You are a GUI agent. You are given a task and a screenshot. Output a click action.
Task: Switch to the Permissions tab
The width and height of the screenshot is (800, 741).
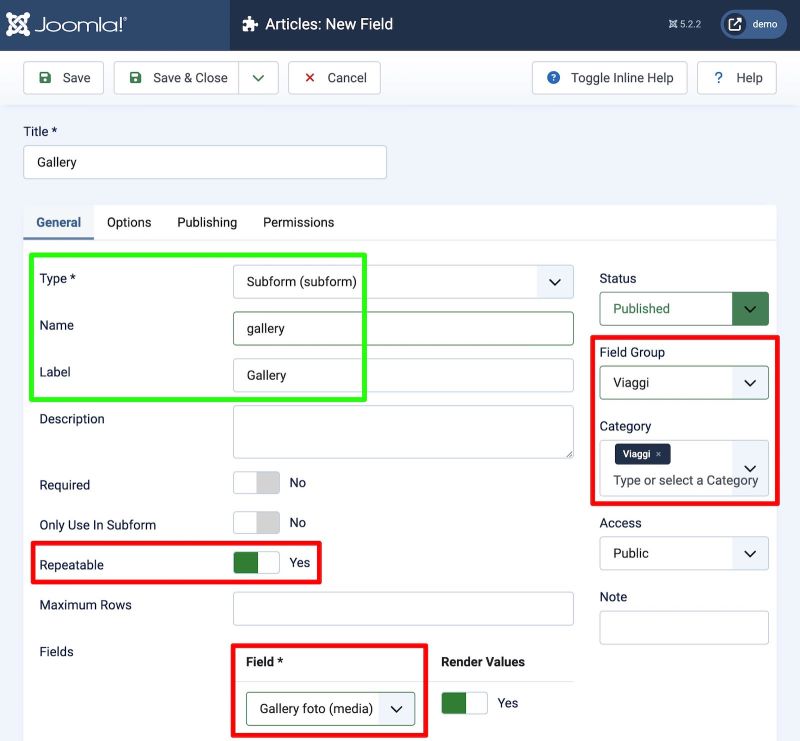coord(298,222)
